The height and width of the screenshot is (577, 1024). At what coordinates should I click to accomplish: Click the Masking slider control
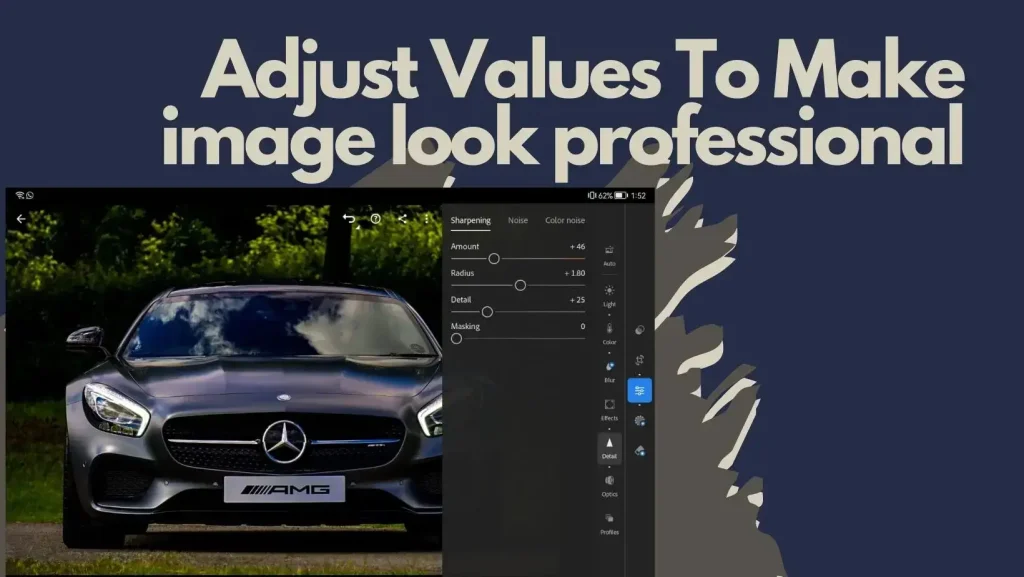[456, 338]
